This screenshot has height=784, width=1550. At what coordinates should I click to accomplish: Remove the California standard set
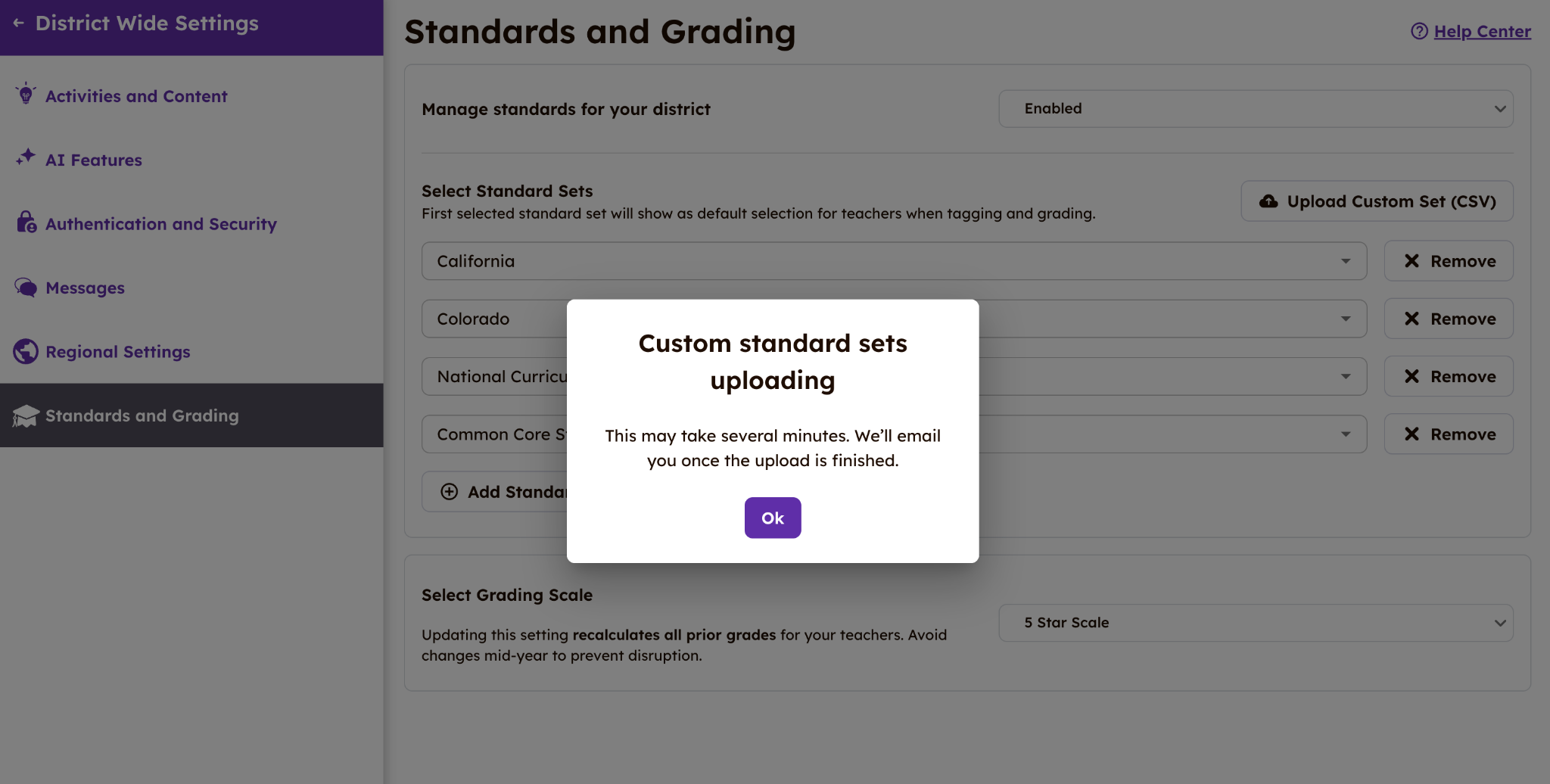(x=1449, y=261)
